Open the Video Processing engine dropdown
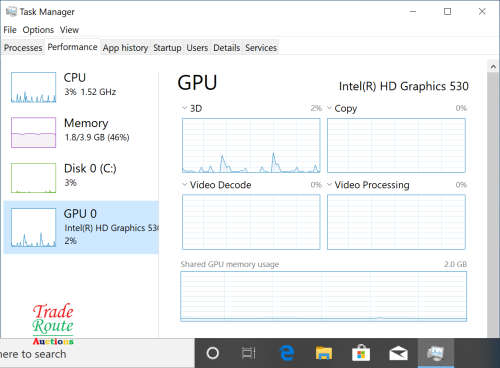This screenshot has width=500, height=368. pos(329,184)
